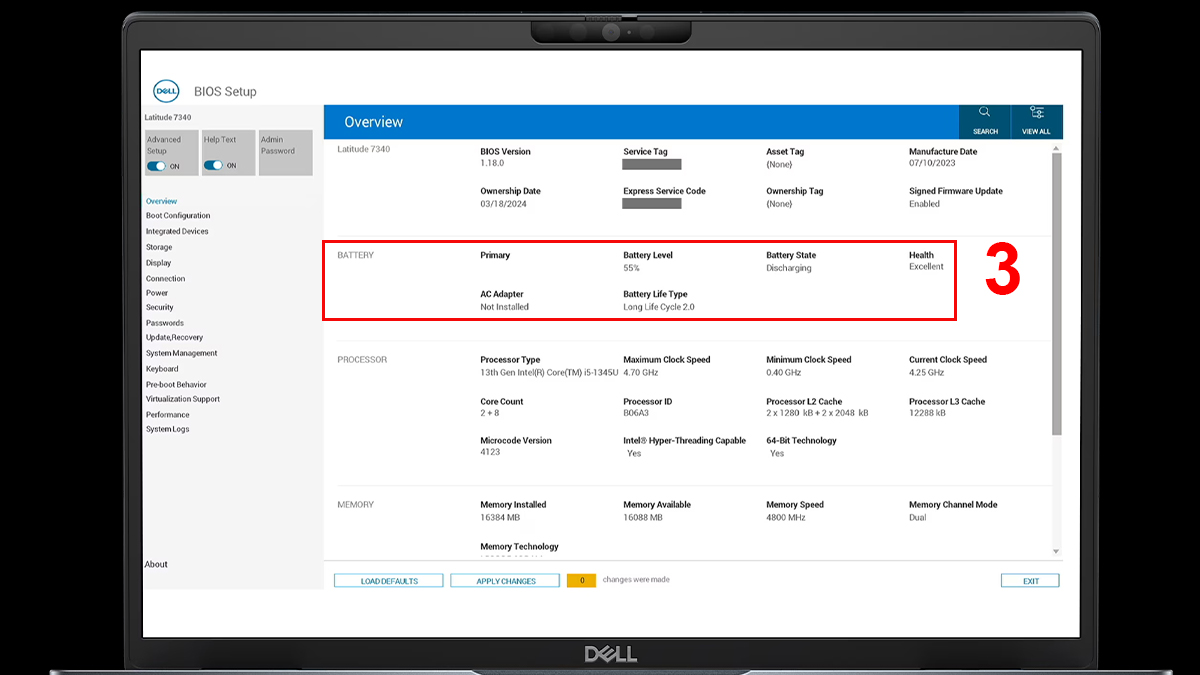
Task: Open Security settings
Action: (160, 308)
